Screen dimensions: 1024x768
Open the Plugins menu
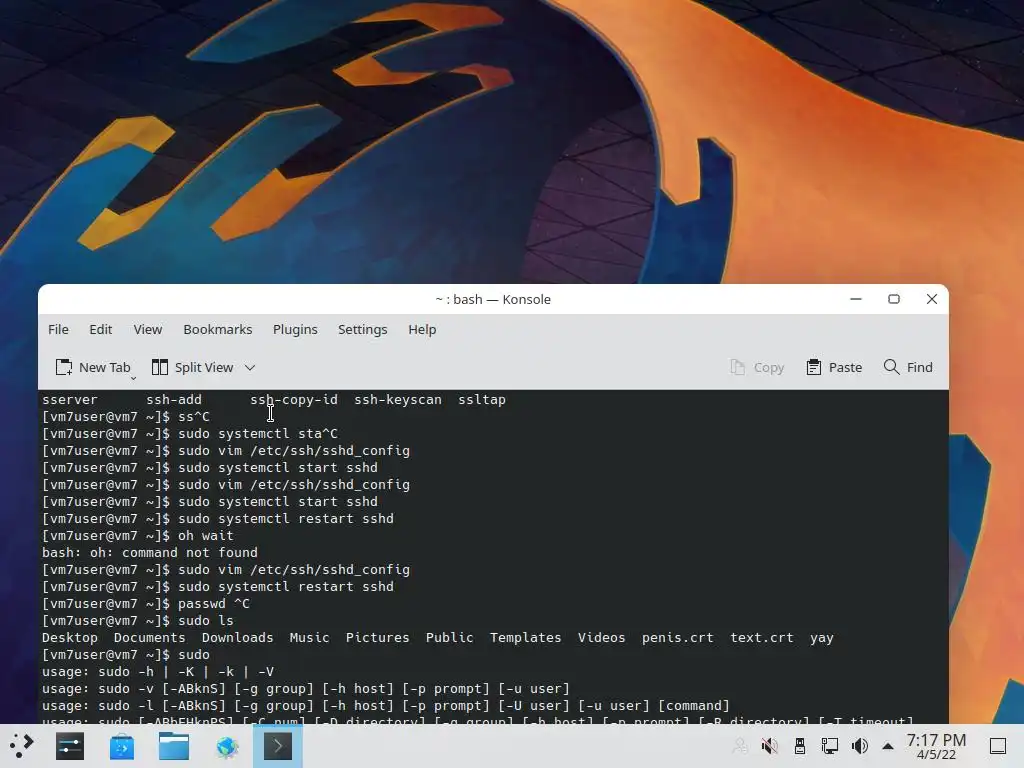coord(295,329)
